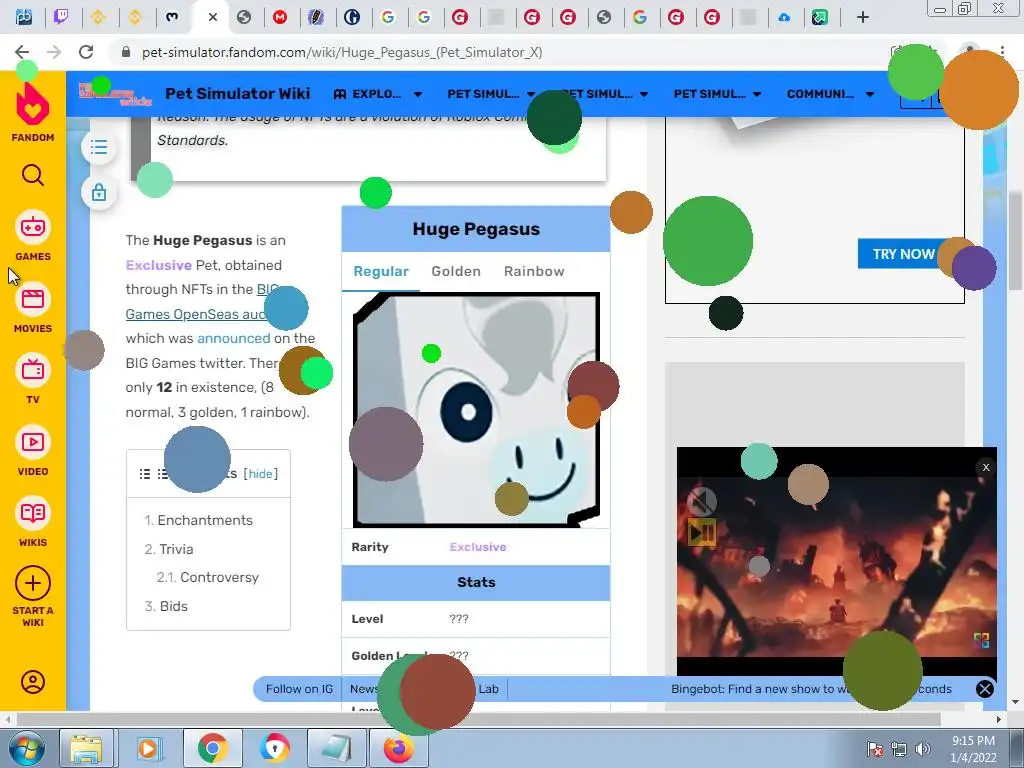Screen dimensions: 1024x768
Task: Open the announced tweet link
Action: pyautogui.click(x=233, y=338)
